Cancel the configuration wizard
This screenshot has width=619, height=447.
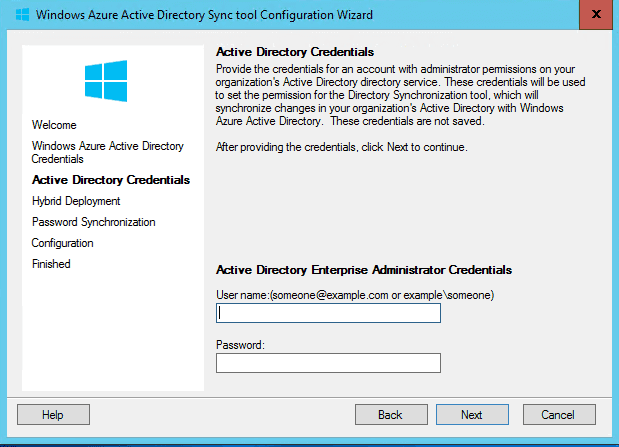(x=559, y=415)
